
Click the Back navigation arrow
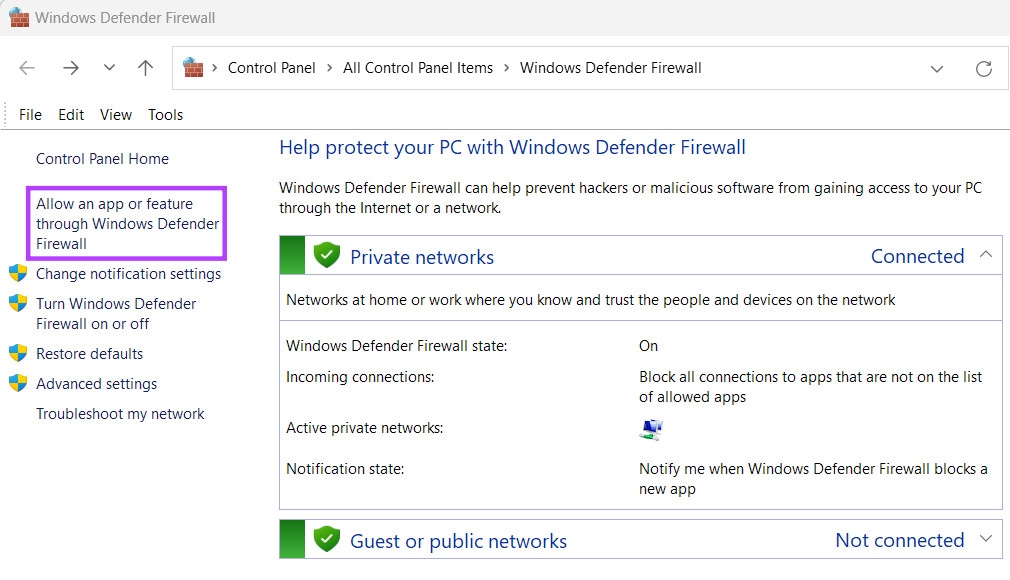coord(27,68)
